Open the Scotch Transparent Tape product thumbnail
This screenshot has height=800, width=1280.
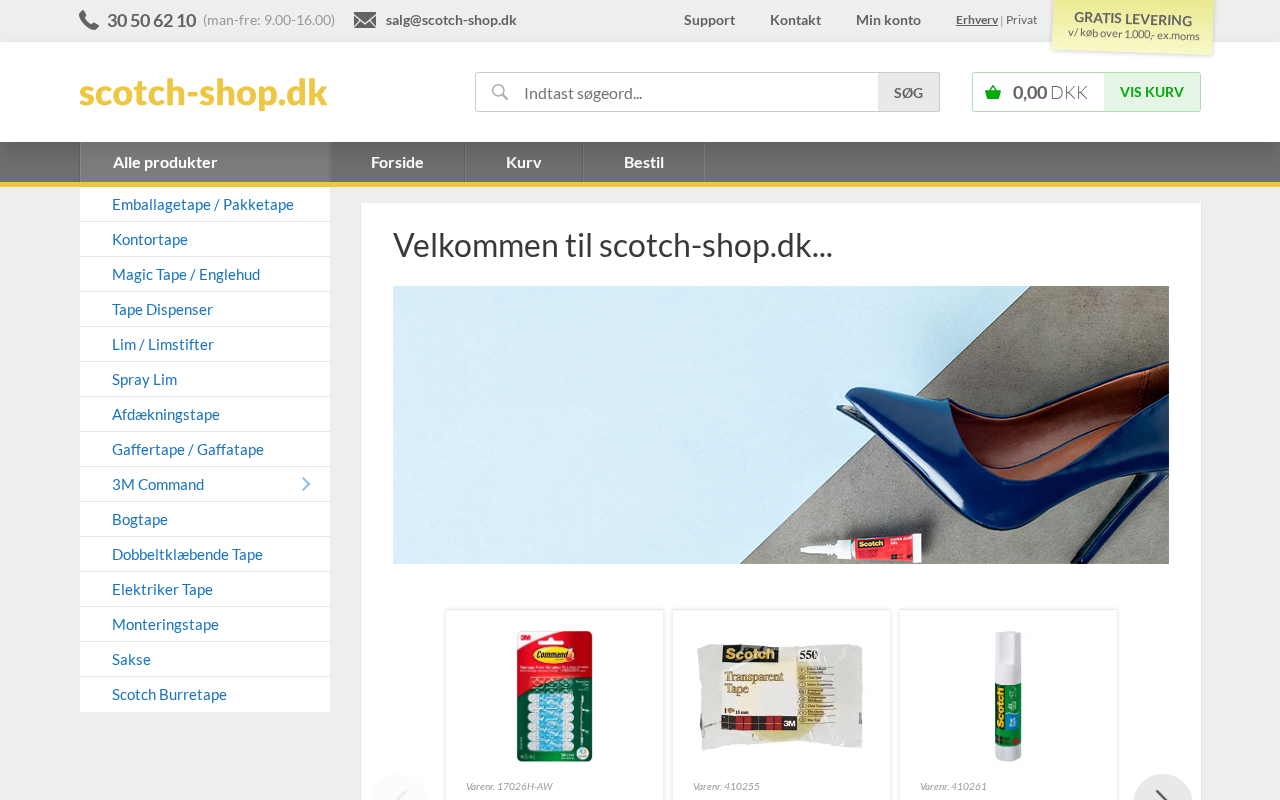coord(781,696)
